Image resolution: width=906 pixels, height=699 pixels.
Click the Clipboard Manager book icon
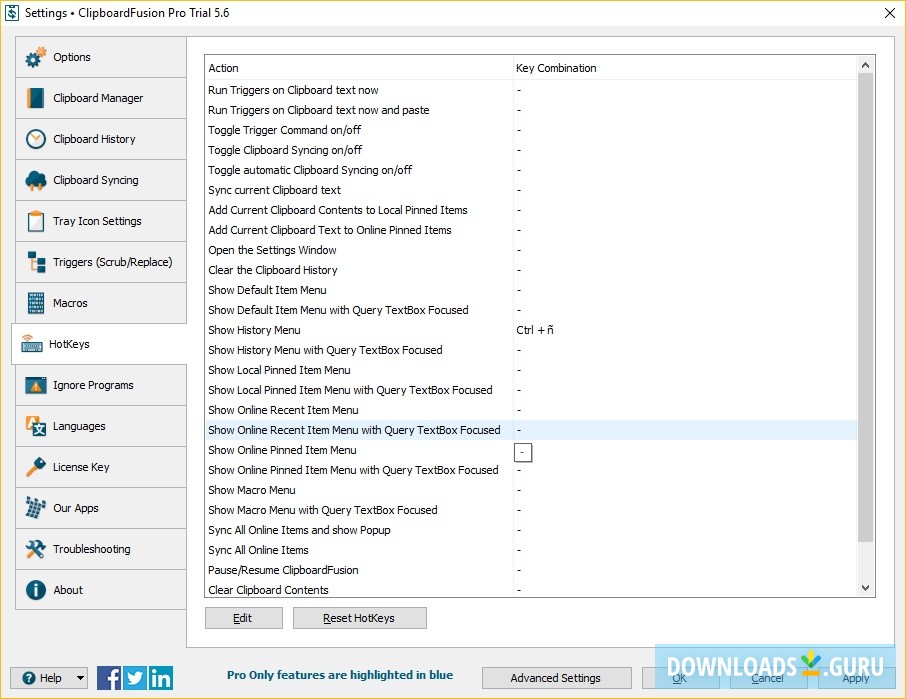click(35, 98)
